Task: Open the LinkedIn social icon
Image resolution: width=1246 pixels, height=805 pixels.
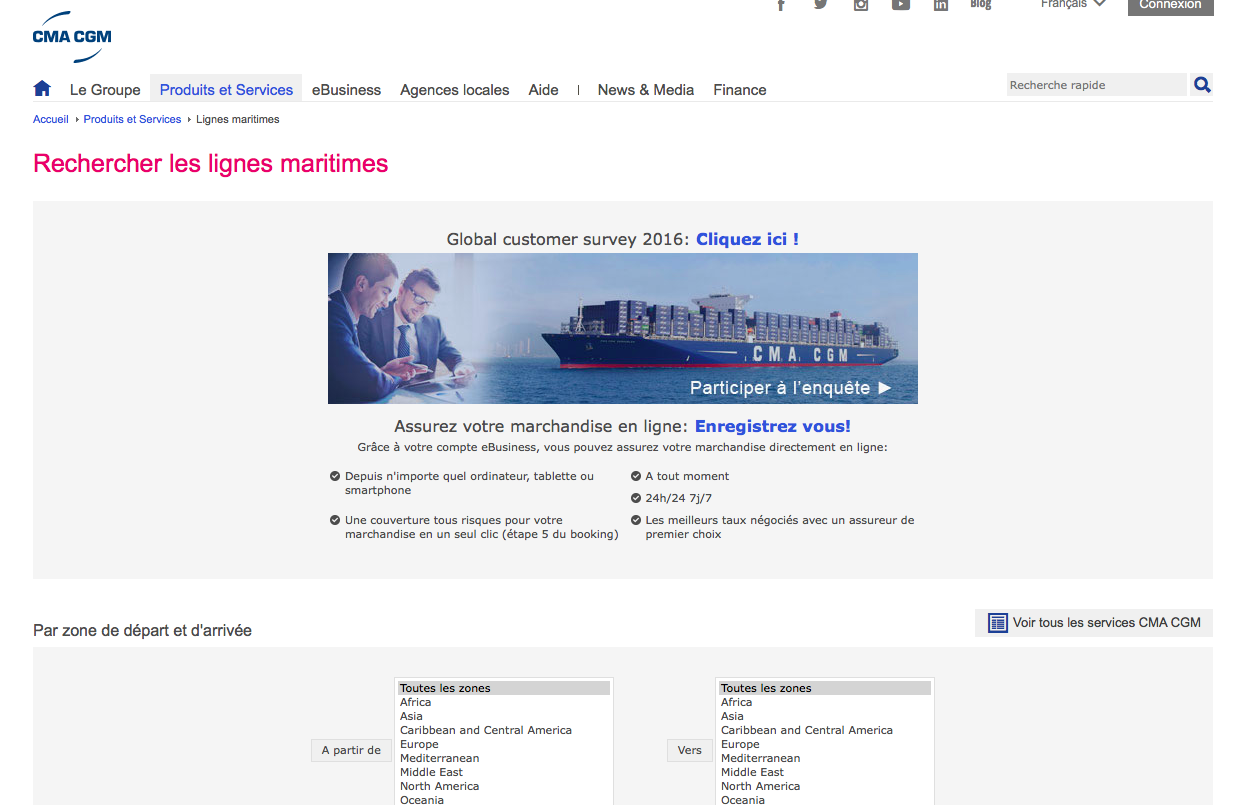Action: click(941, 4)
